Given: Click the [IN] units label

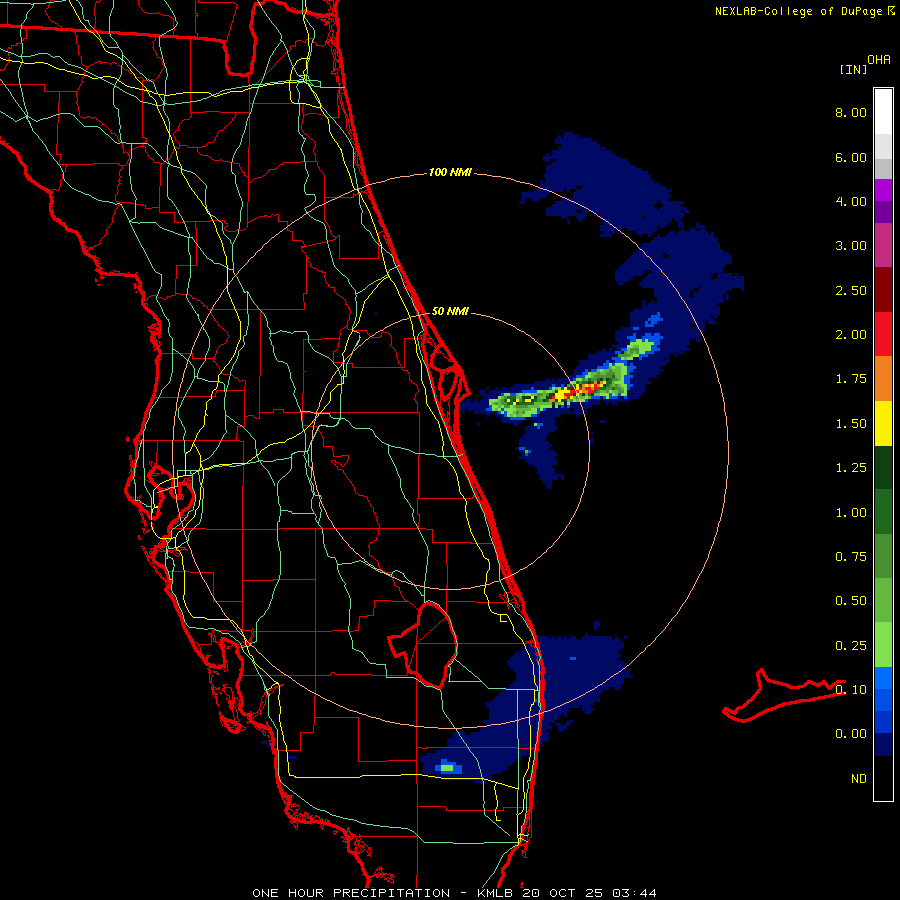Looking at the screenshot, I should coord(853,69).
